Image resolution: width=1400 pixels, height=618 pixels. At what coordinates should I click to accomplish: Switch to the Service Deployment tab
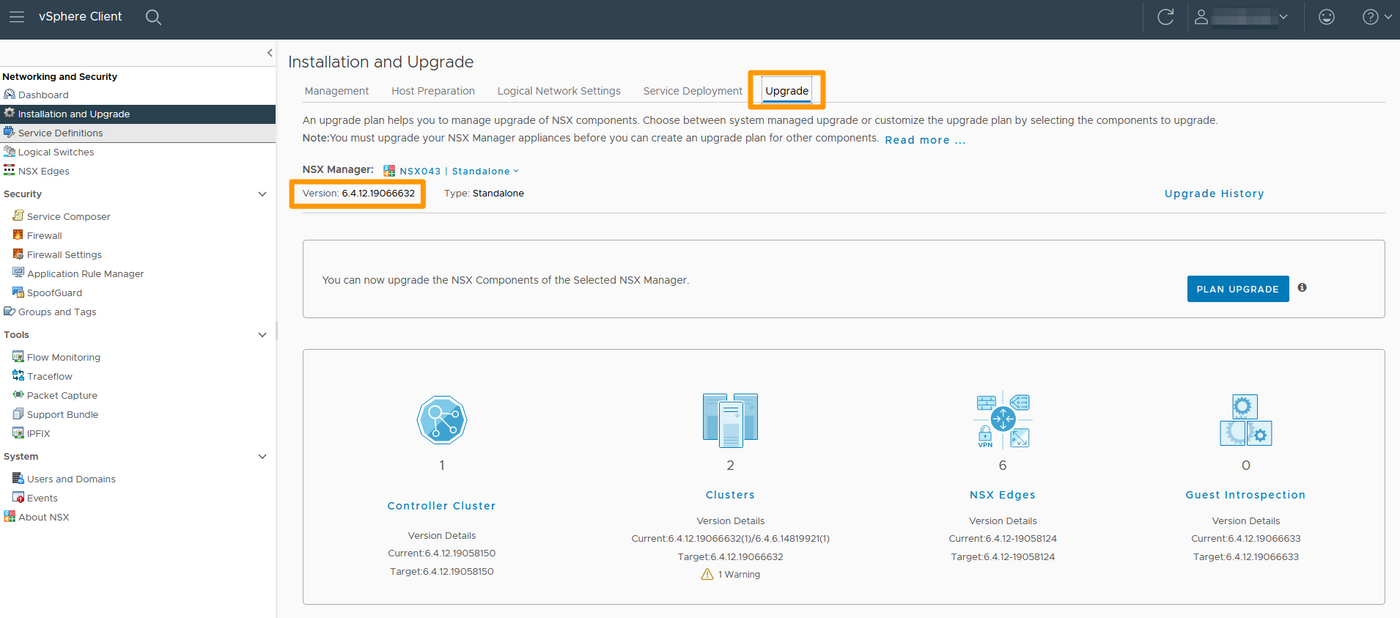click(x=692, y=90)
